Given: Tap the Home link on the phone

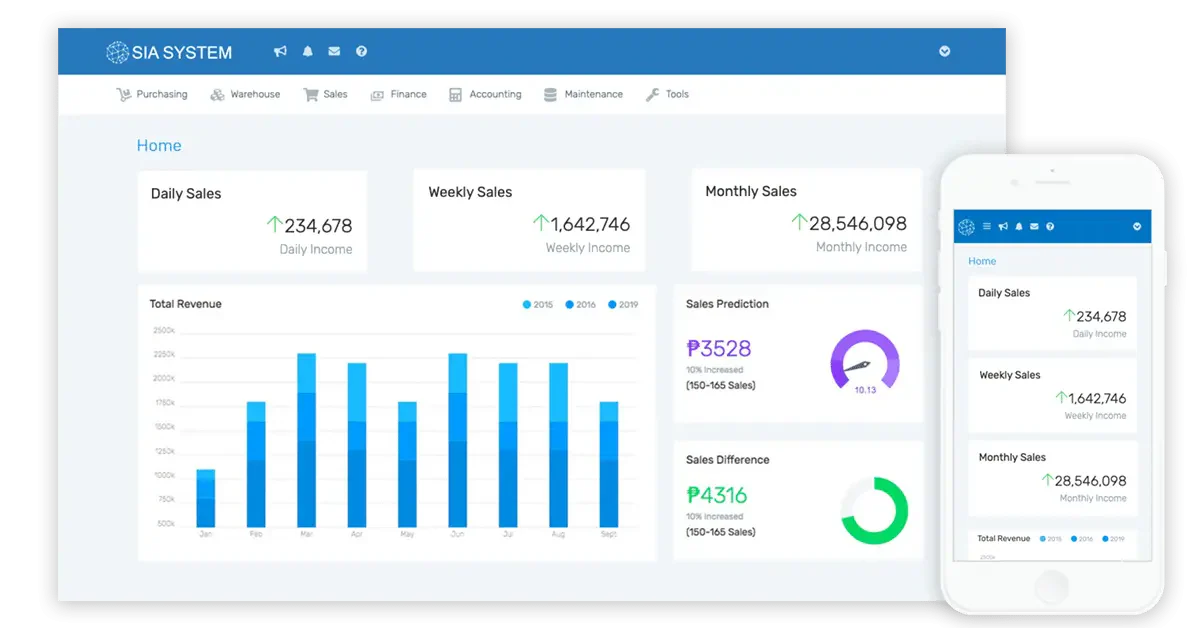Looking at the screenshot, I should click(982, 261).
